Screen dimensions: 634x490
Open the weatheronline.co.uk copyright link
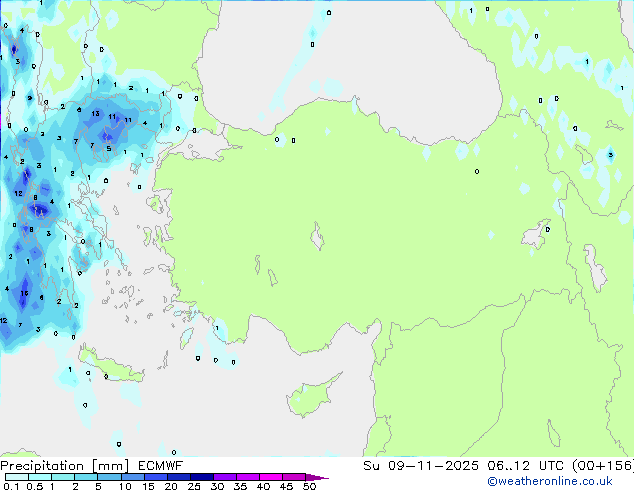coord(550,481)
